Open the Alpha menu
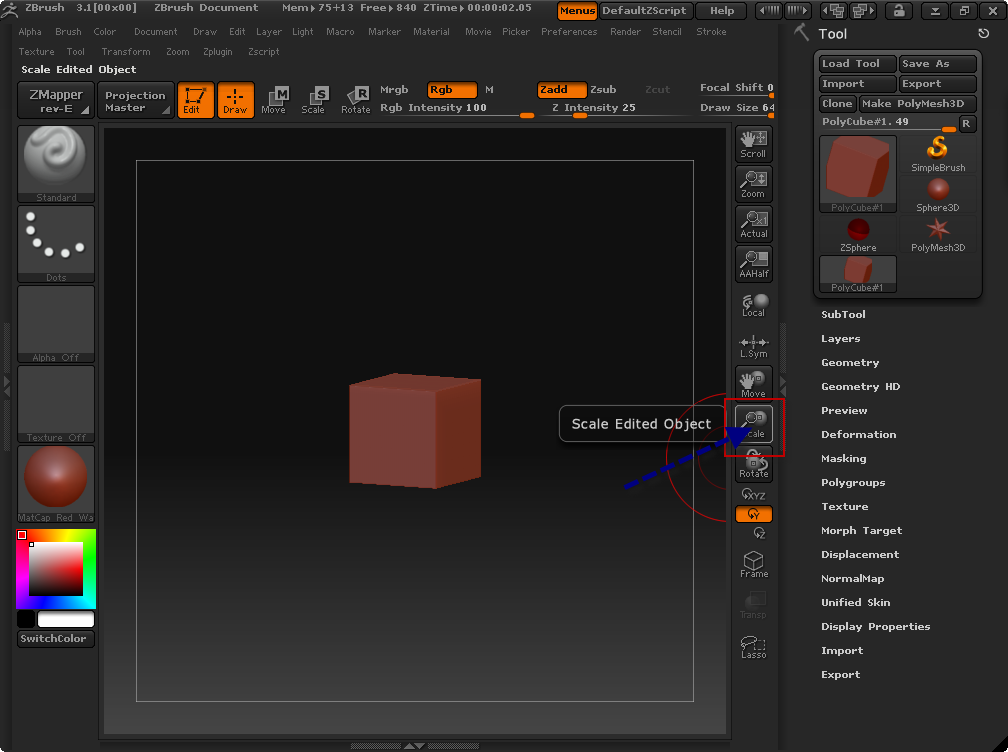The image size is (1008, 752). click(x=30, y=31)
